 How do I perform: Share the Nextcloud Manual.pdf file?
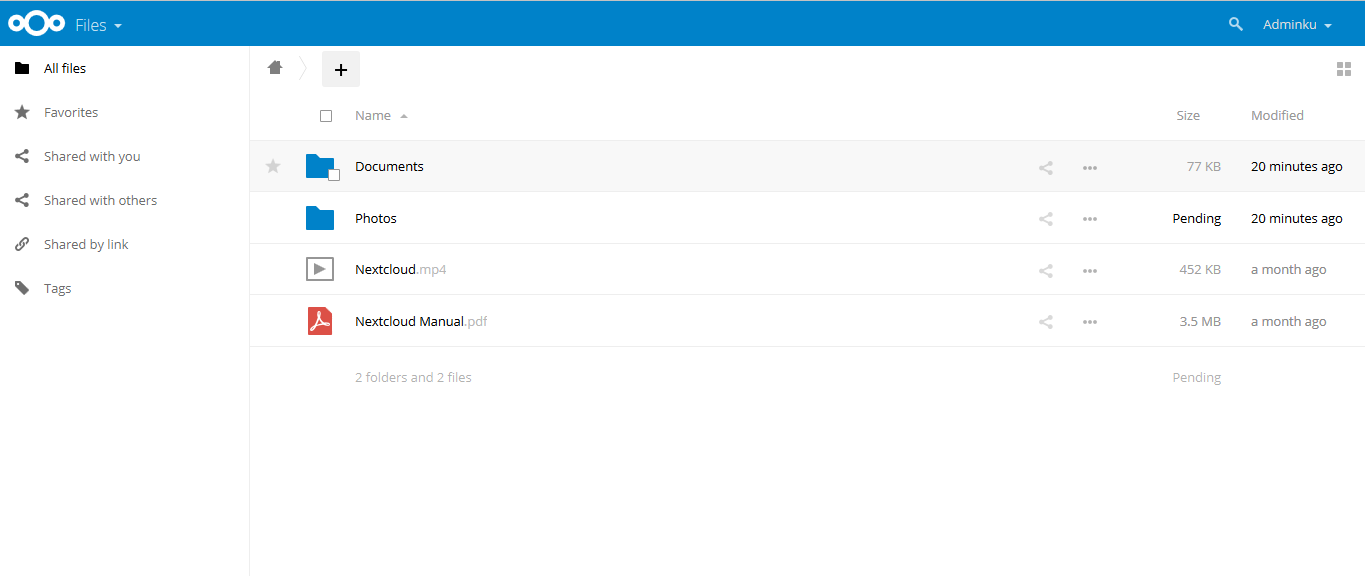pyautogui.click(x=1046, y=322)
